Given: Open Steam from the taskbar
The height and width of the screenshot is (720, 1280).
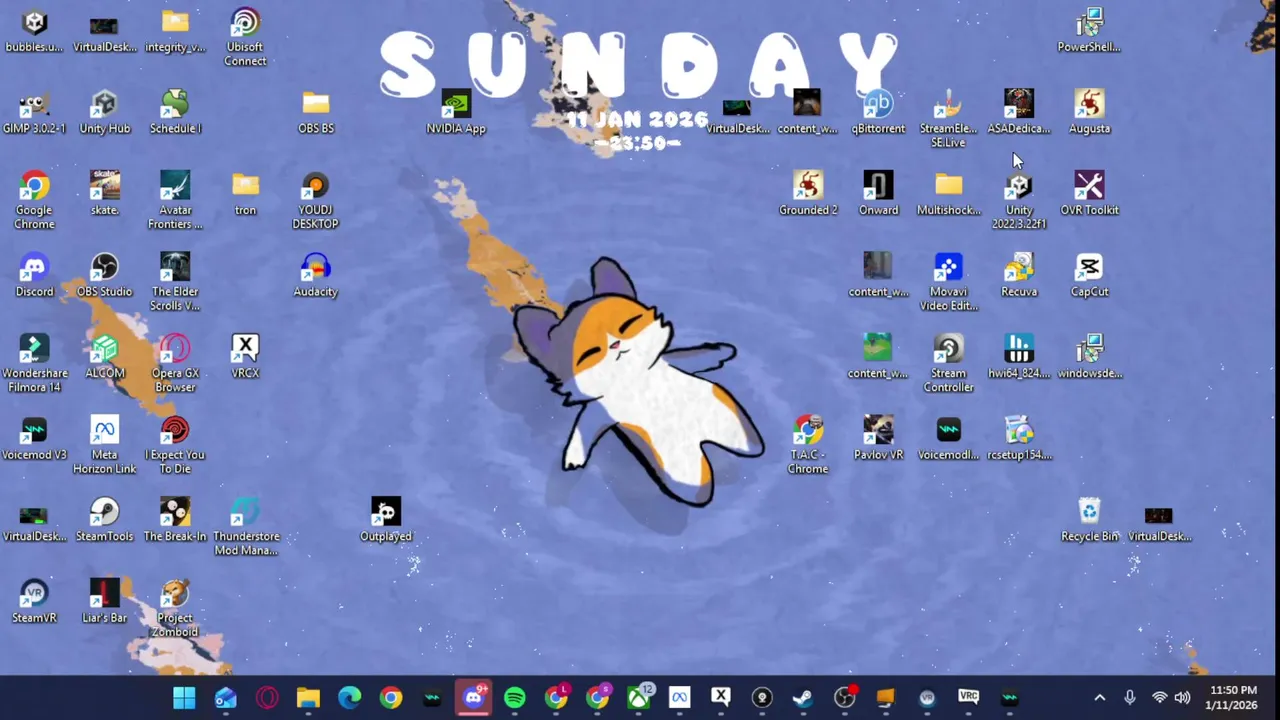Looking at the screenshot, I should pyautogui.click(x=803, y=697).
